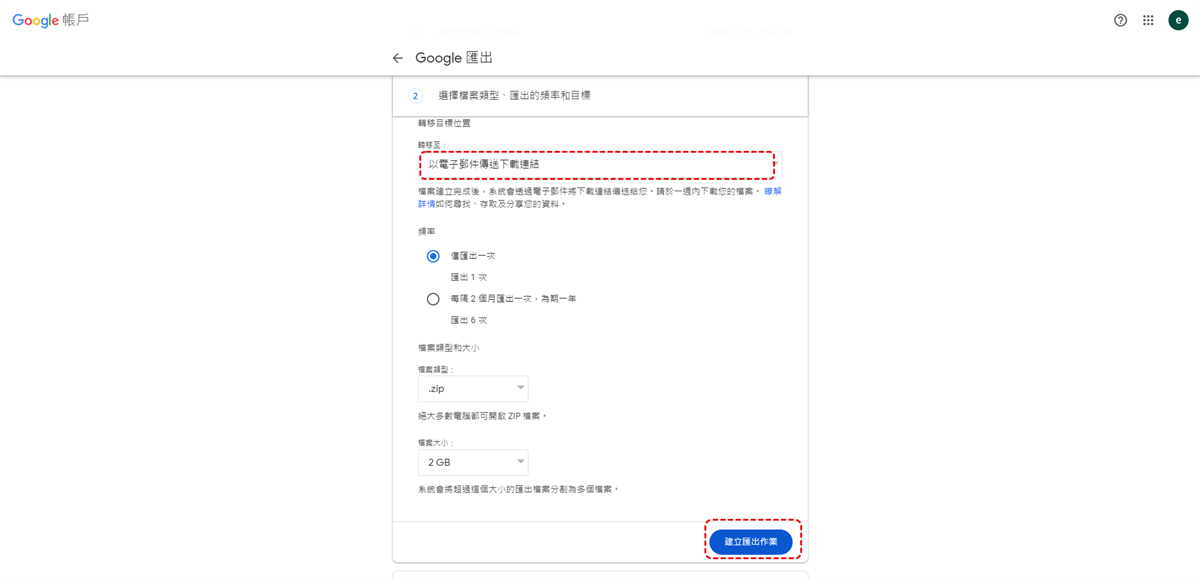
Task: Click the Google 帳戶 logo
Action: pyautogui.click(x=51, y=20)
